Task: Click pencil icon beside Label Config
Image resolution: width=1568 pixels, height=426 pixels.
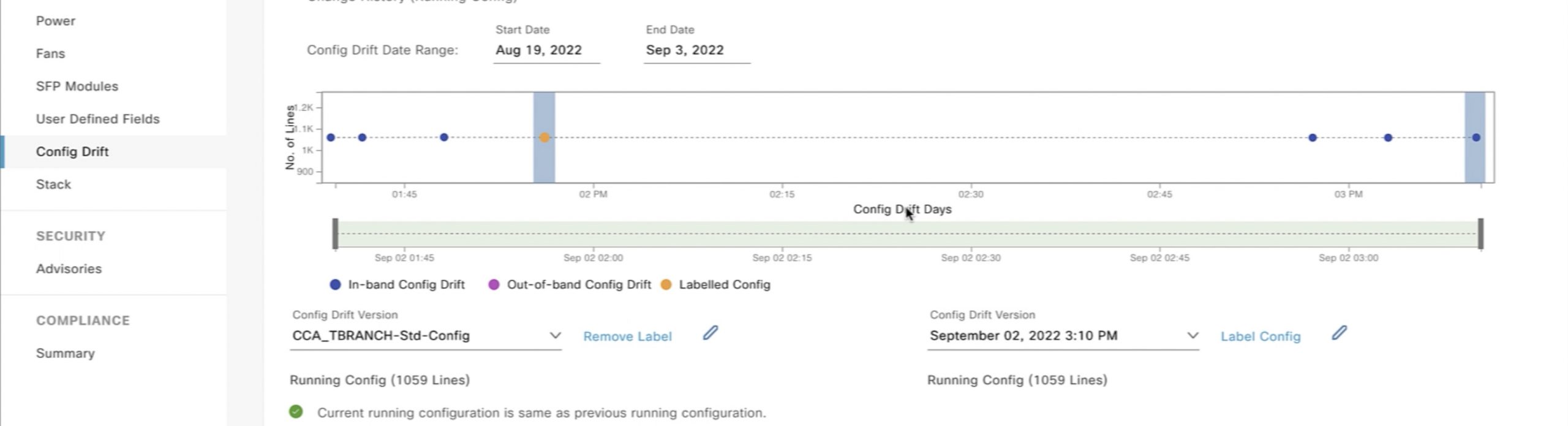Action: pyautogui.click(x=1339, y=333)
